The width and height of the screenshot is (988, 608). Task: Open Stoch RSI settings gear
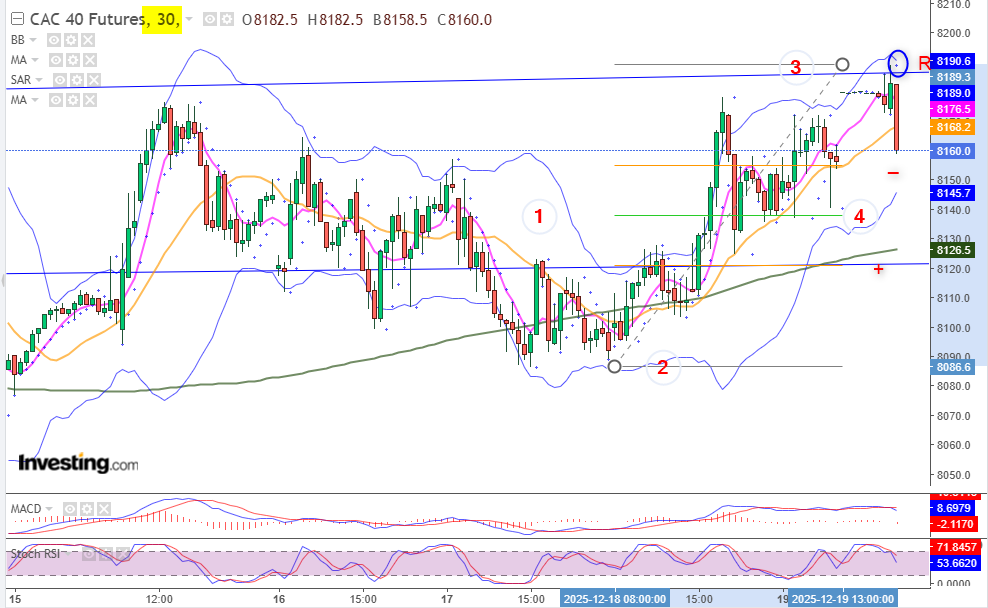point(107,554)
